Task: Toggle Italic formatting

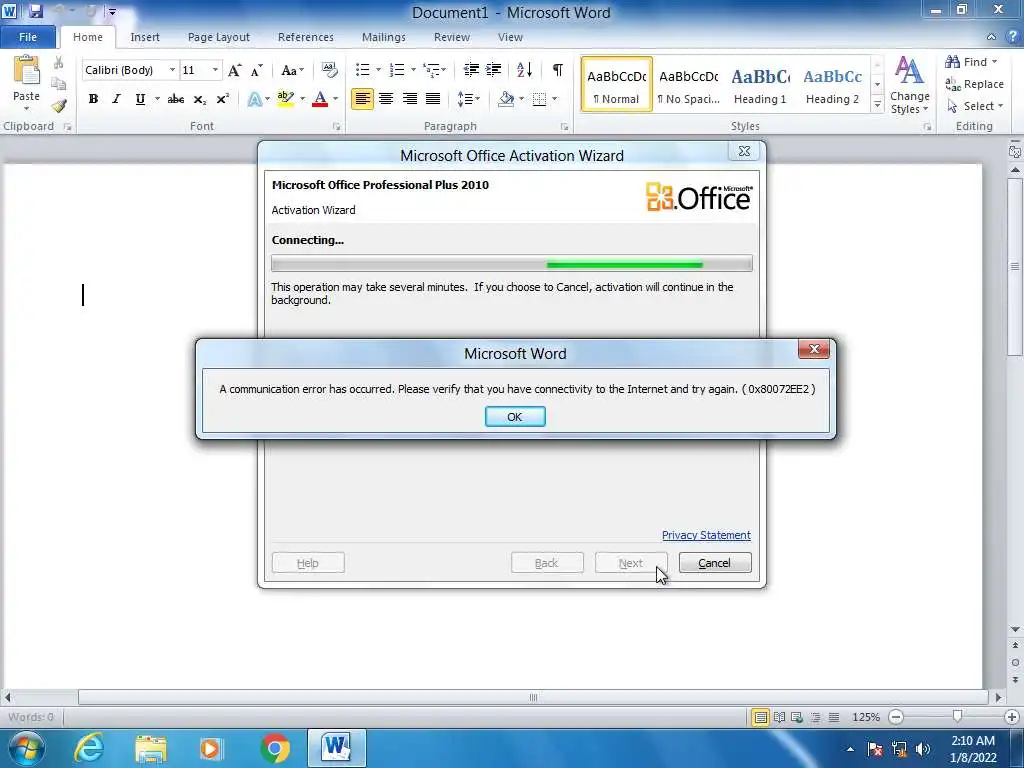Action: tap(116, 99)
